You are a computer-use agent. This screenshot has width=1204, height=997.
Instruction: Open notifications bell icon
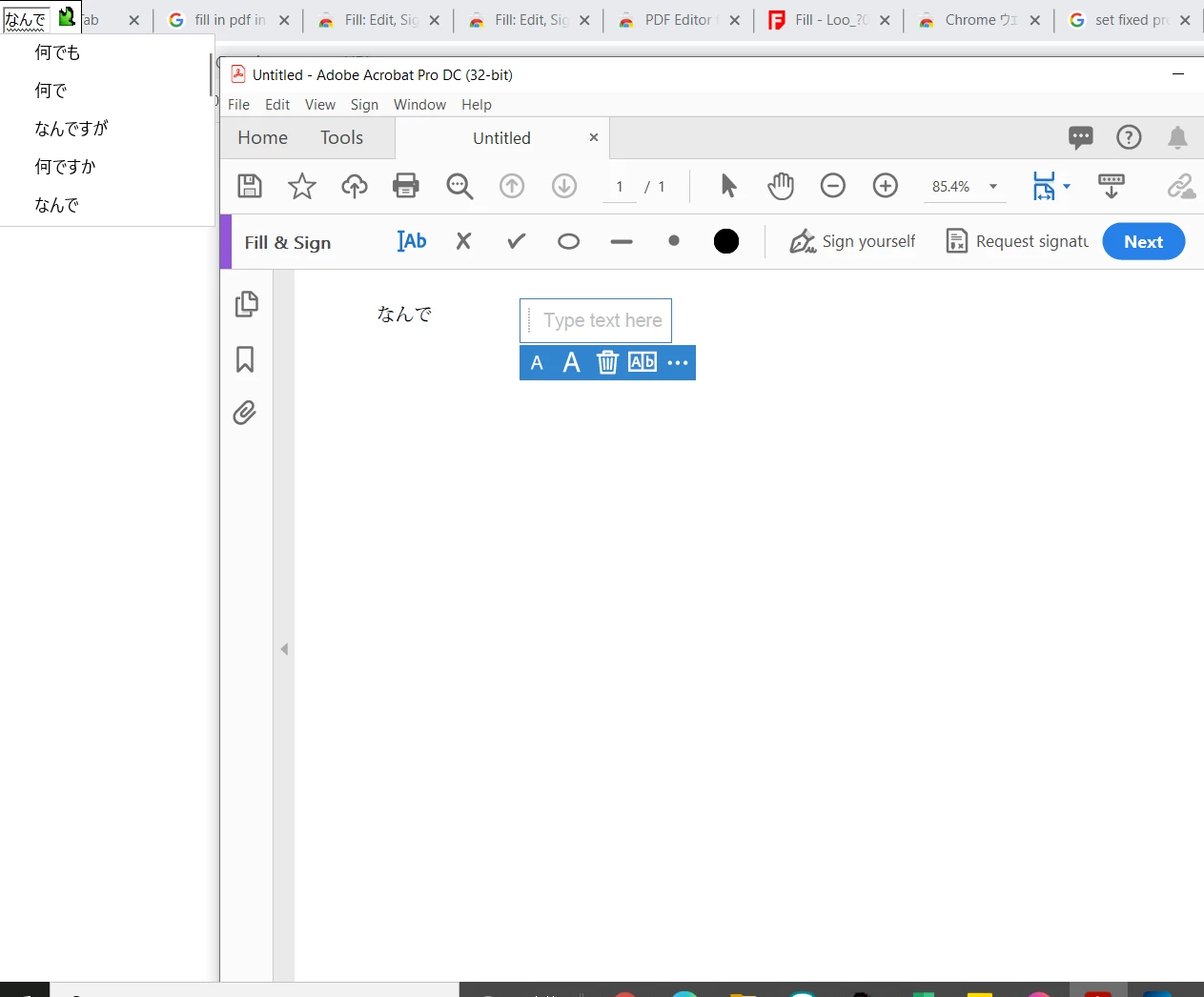tap(1177, 138)
